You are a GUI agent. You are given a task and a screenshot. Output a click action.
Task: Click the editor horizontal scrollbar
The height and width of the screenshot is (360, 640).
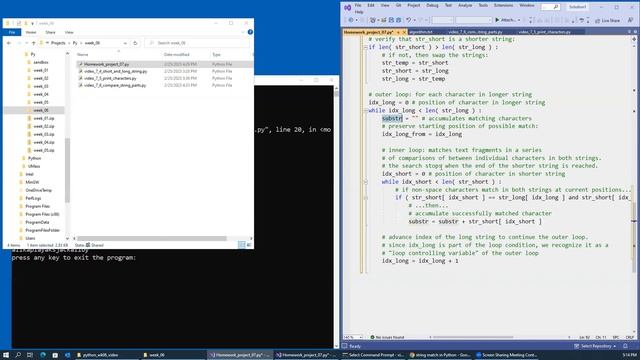(473, 337)
